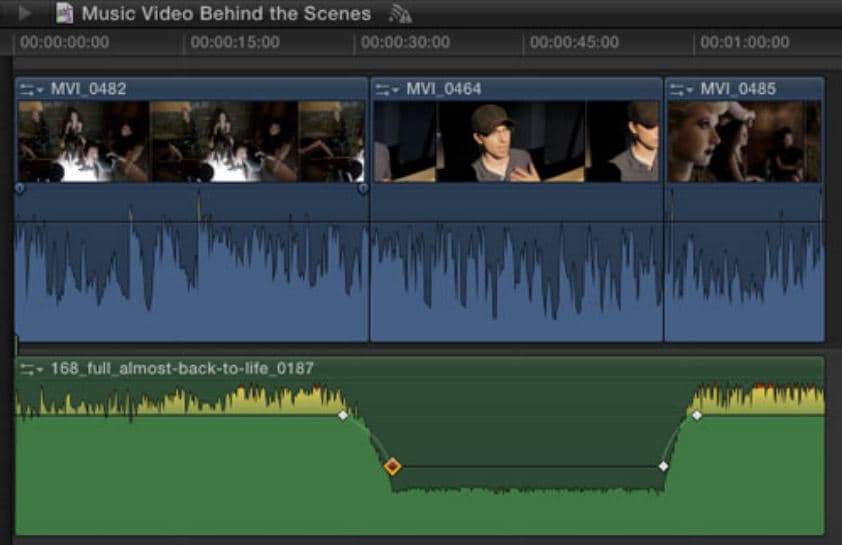The height and width of the screenshot is (545, 842).
Task: Select the Music Video Behind the Scenes title
Action: 226,13
